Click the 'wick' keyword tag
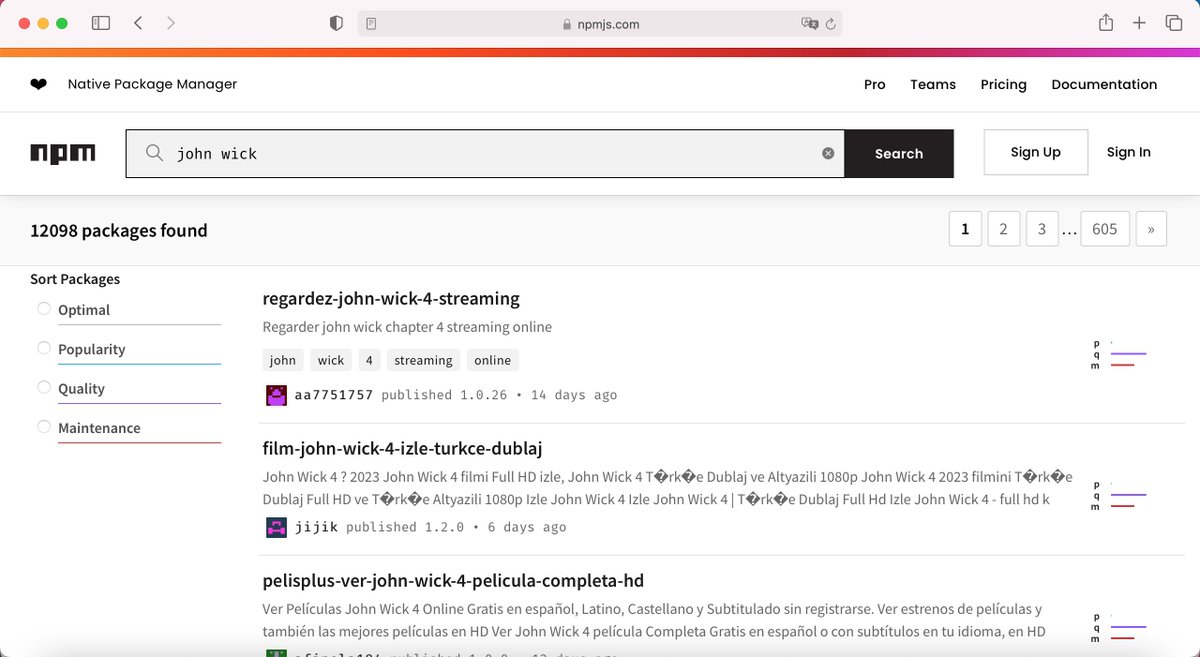The height and width of the screenshot is (657, 1200). (331, 360)
